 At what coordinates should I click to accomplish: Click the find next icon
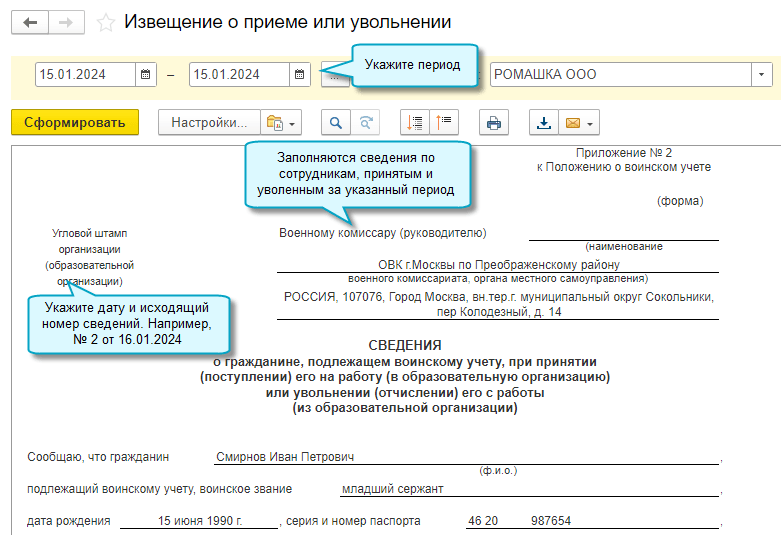coord(366,123)
